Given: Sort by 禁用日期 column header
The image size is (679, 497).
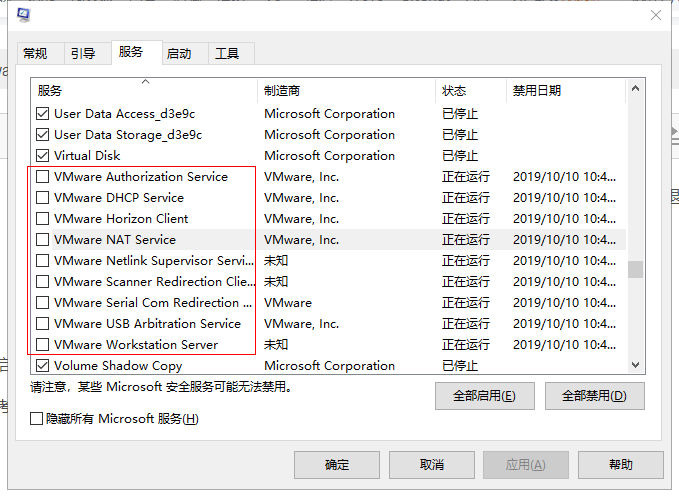Looking at the screenshot, I should (x=566, y=90).
